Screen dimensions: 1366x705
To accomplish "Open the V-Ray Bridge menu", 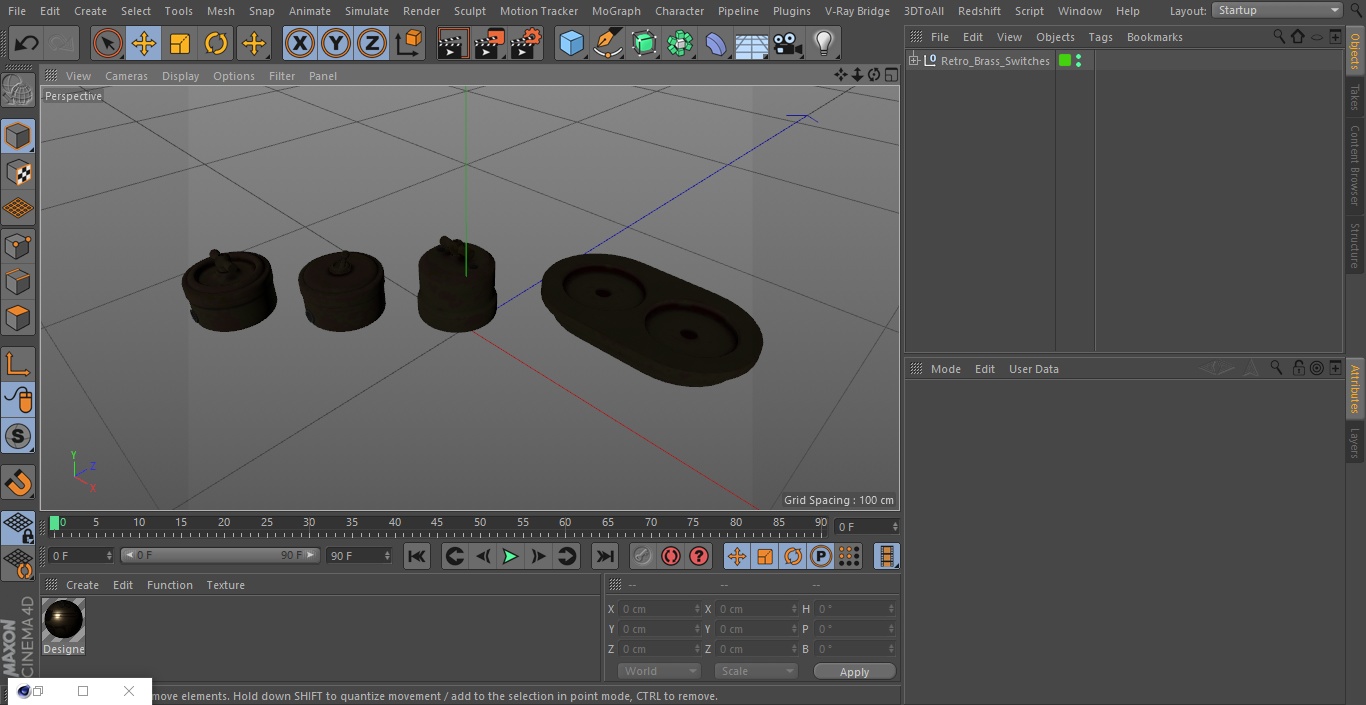I will coord(857,11).
